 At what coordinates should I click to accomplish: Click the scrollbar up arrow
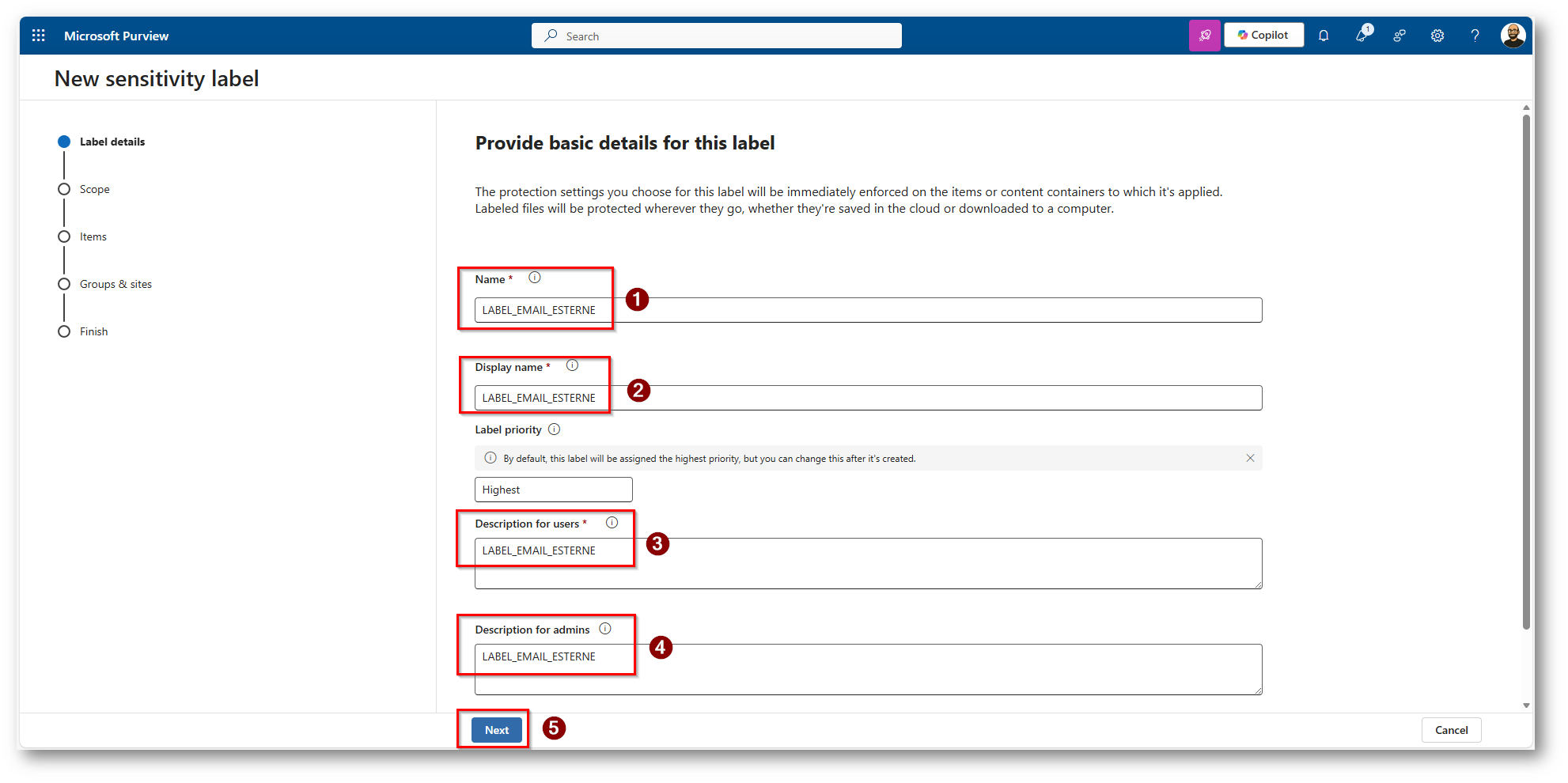[1526, 108]
